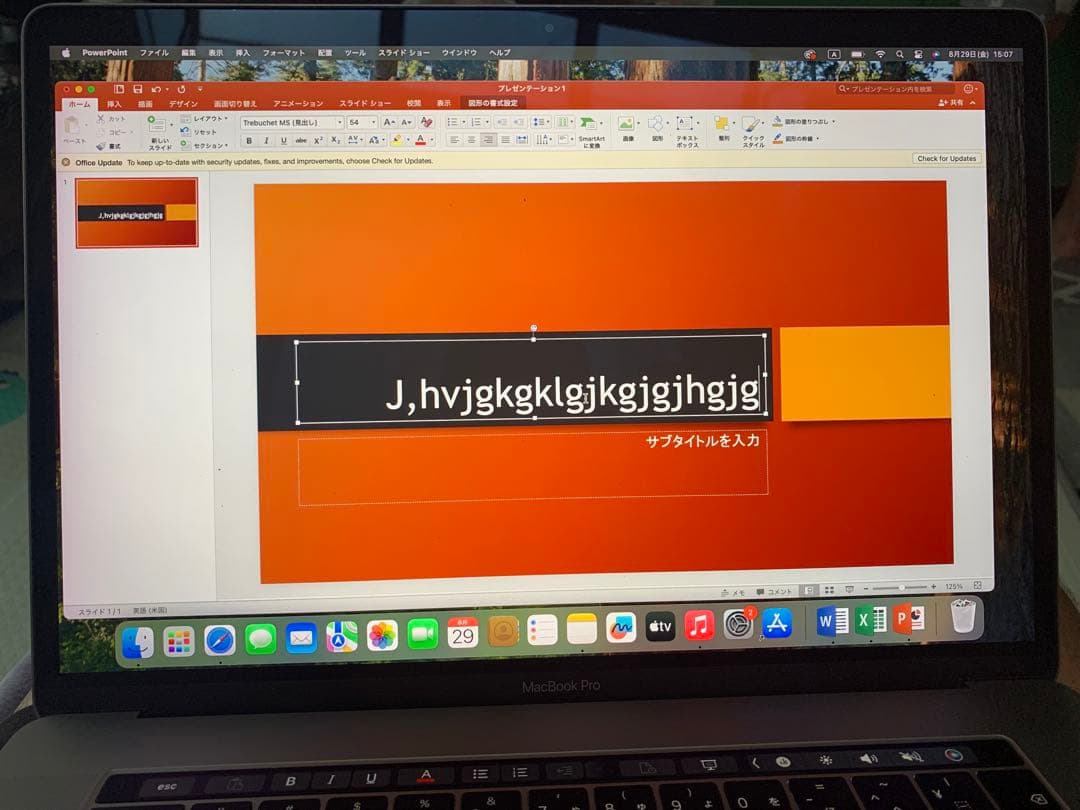The image size is (1080, 810).
Task: Insert a picture with the 画像 icon
Action: (x=627, y=124)
